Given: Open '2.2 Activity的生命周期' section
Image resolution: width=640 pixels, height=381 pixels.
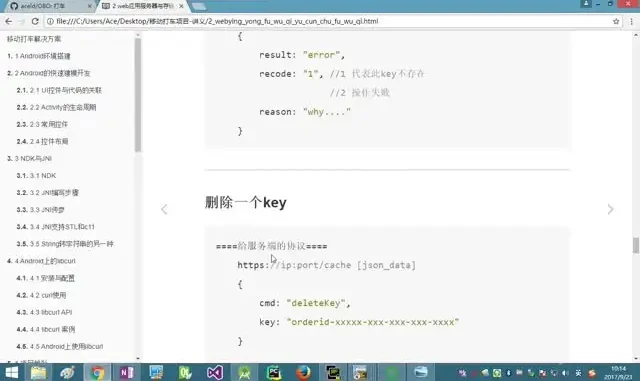Looking at the screenshot, I should coord(56,107).
